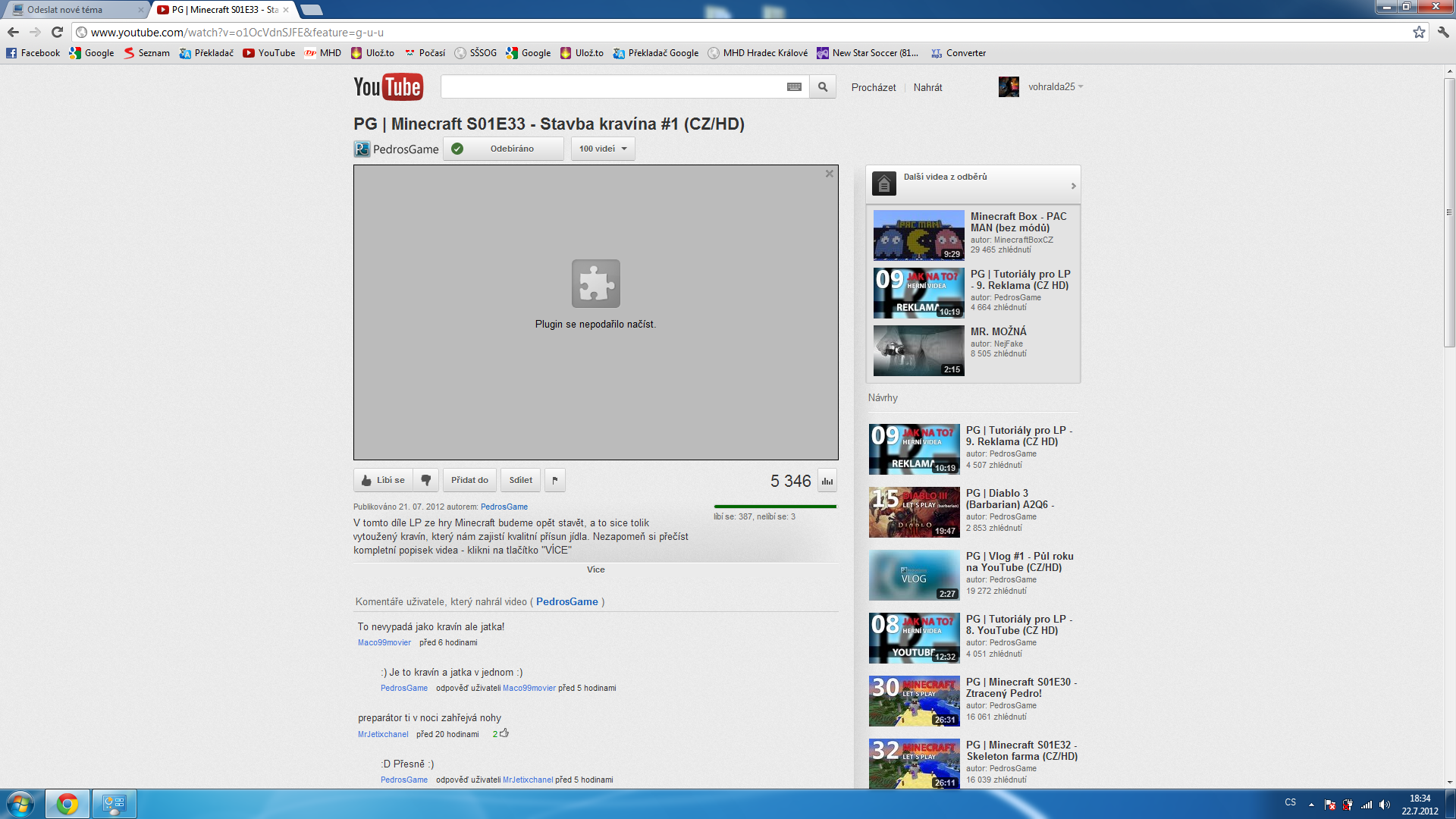Click the Sdílet share button
Screen dimensions: 1456x819
(x=520, y=480)
